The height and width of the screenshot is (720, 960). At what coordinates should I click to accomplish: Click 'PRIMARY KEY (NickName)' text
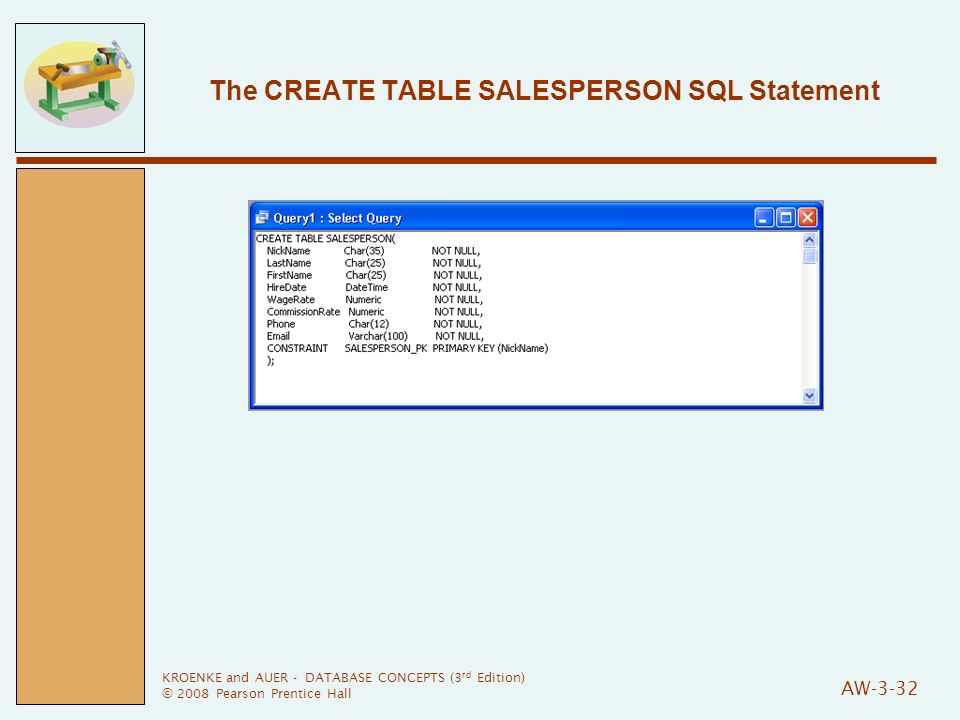(490, 348)
